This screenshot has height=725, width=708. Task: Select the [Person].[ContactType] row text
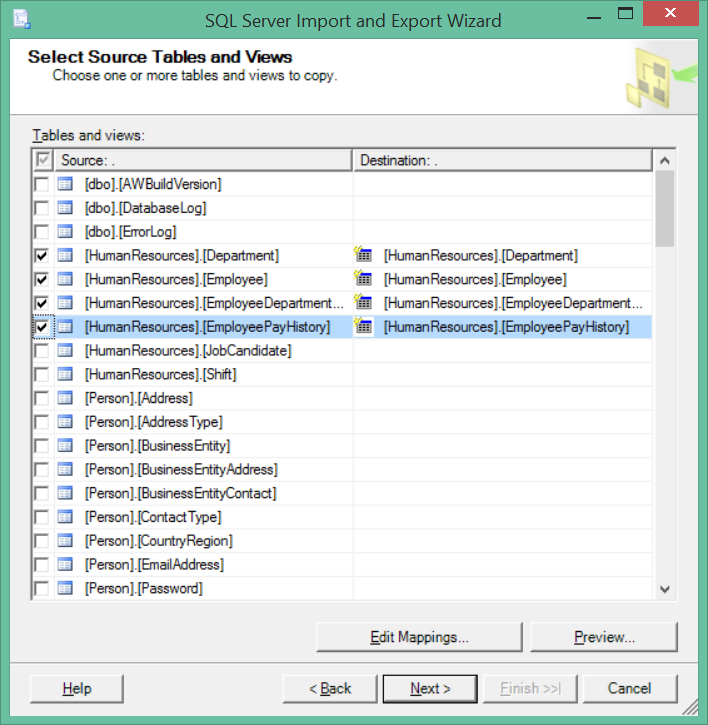[x=153, y=517]
